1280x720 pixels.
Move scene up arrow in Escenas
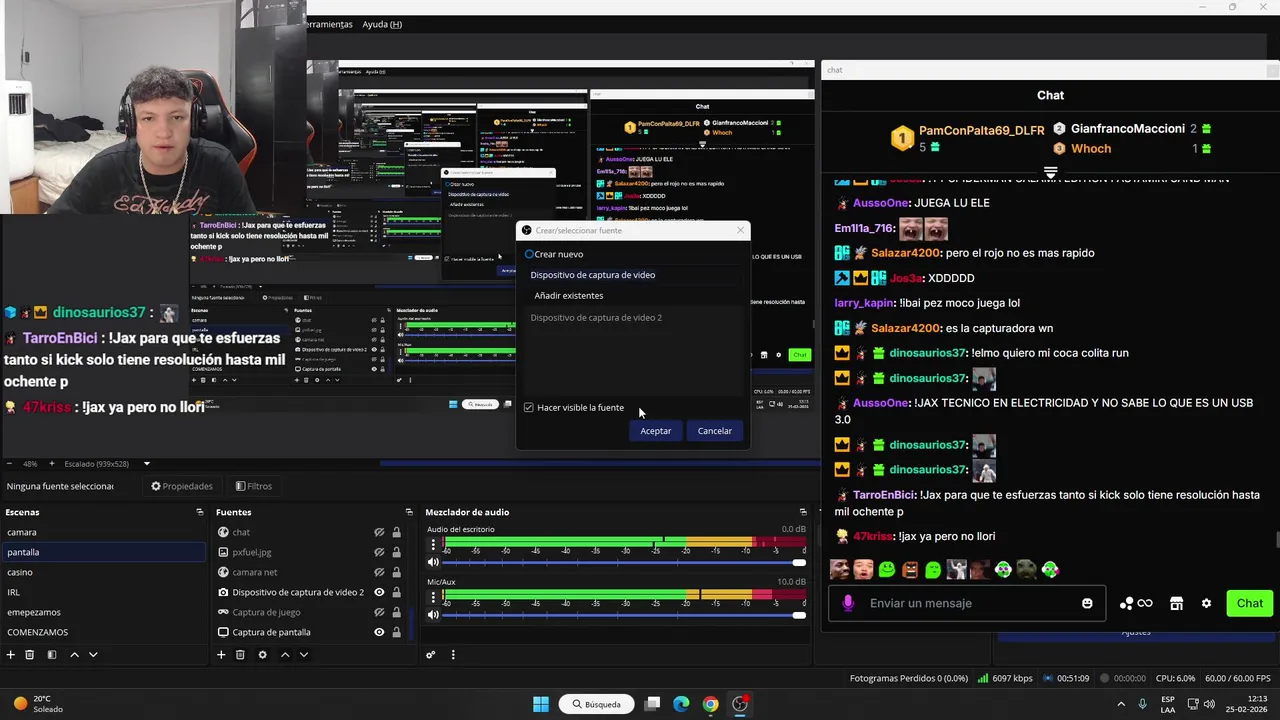pyautogui.click(x=74, y=655)
